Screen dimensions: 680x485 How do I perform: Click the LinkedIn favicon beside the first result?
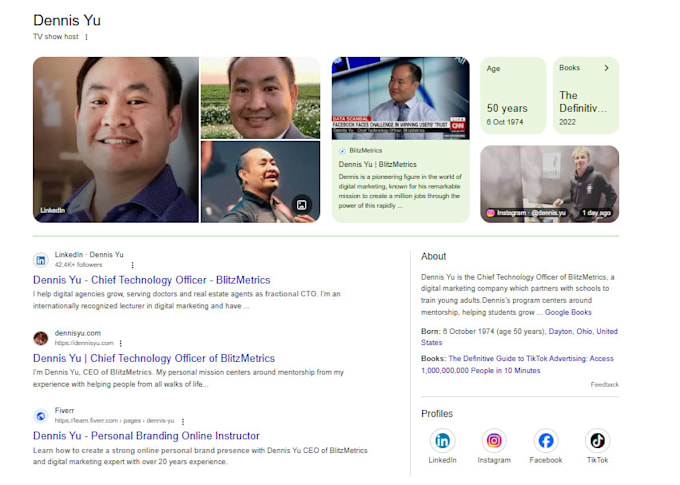[41, 260]
